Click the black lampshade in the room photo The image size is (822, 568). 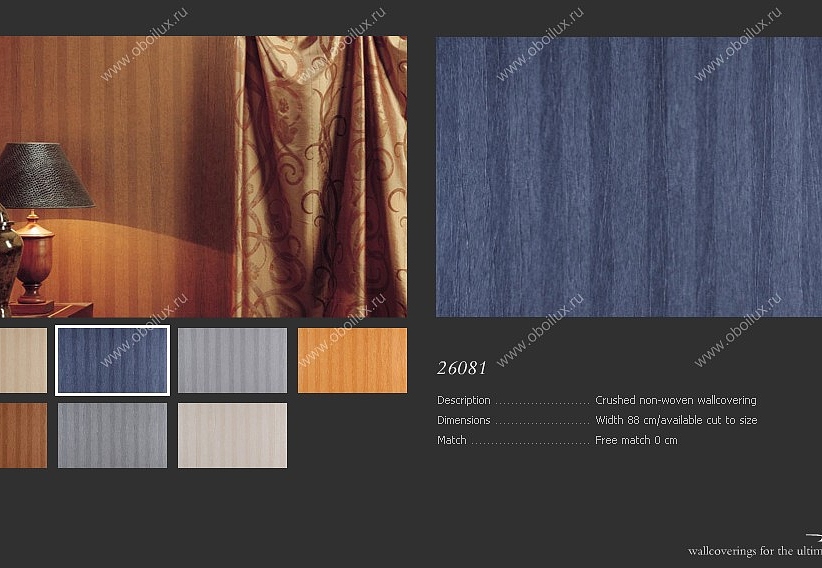pos(45,175)
